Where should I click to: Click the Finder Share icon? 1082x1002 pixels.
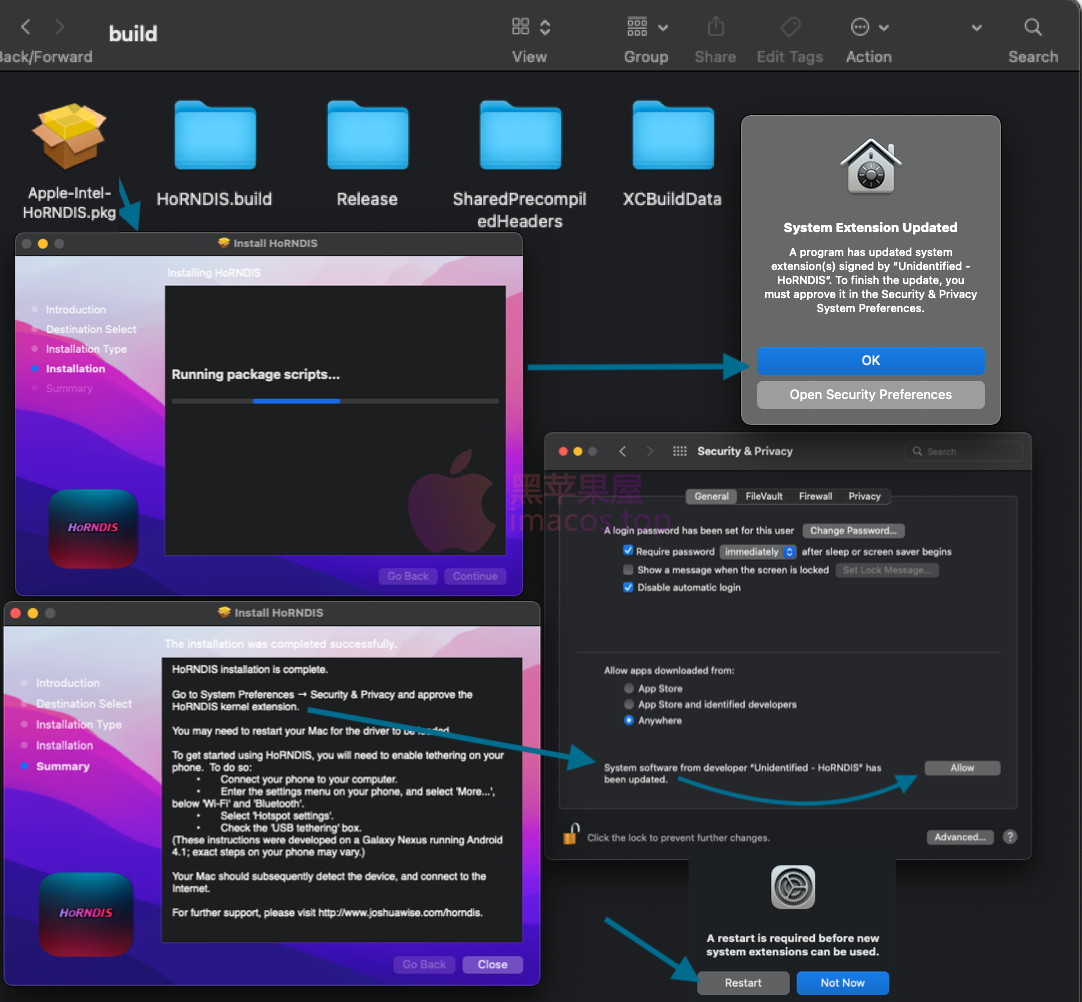click(716, 27)
